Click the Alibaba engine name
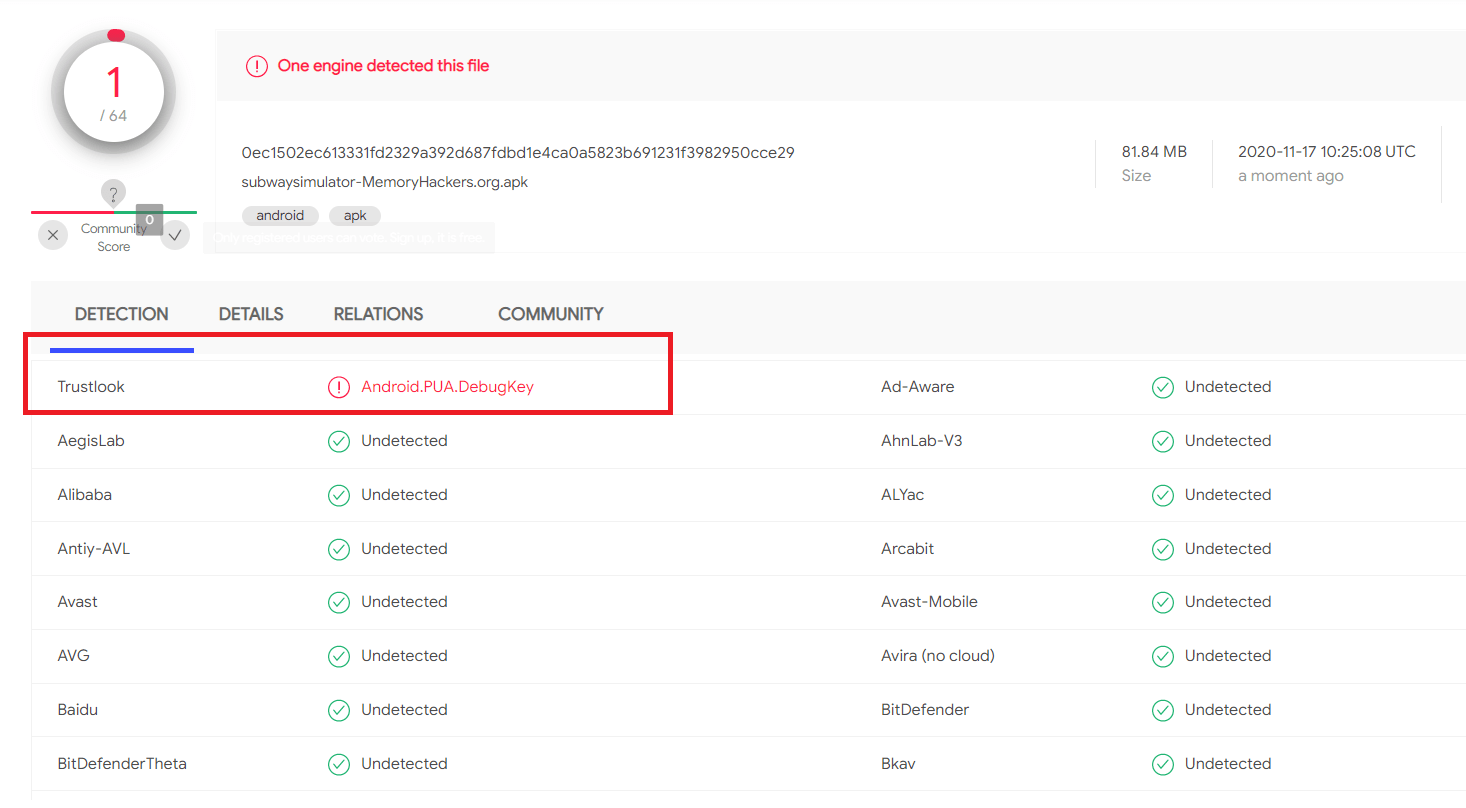This screenshot has height=808, width=1466. pyautogui.click(x=85, y=495)
